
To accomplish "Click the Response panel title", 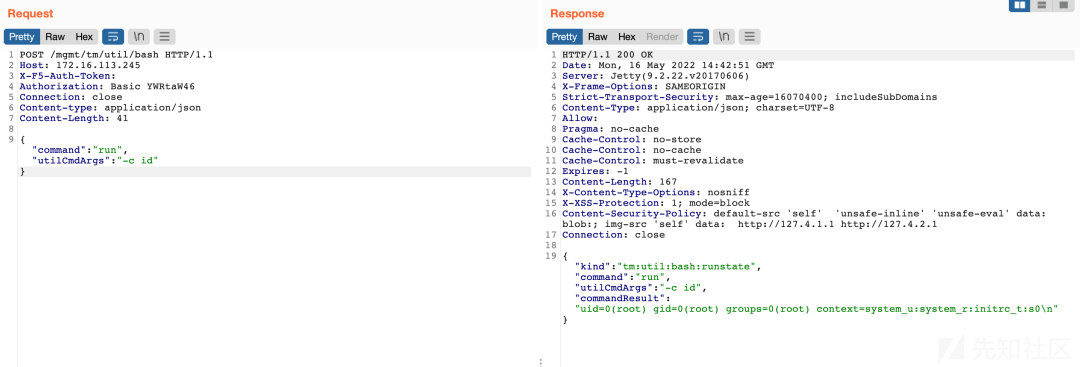I will pos(577,14).
